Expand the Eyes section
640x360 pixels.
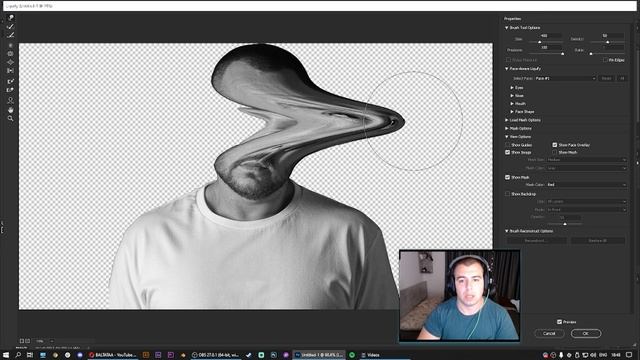pos(512,88)
